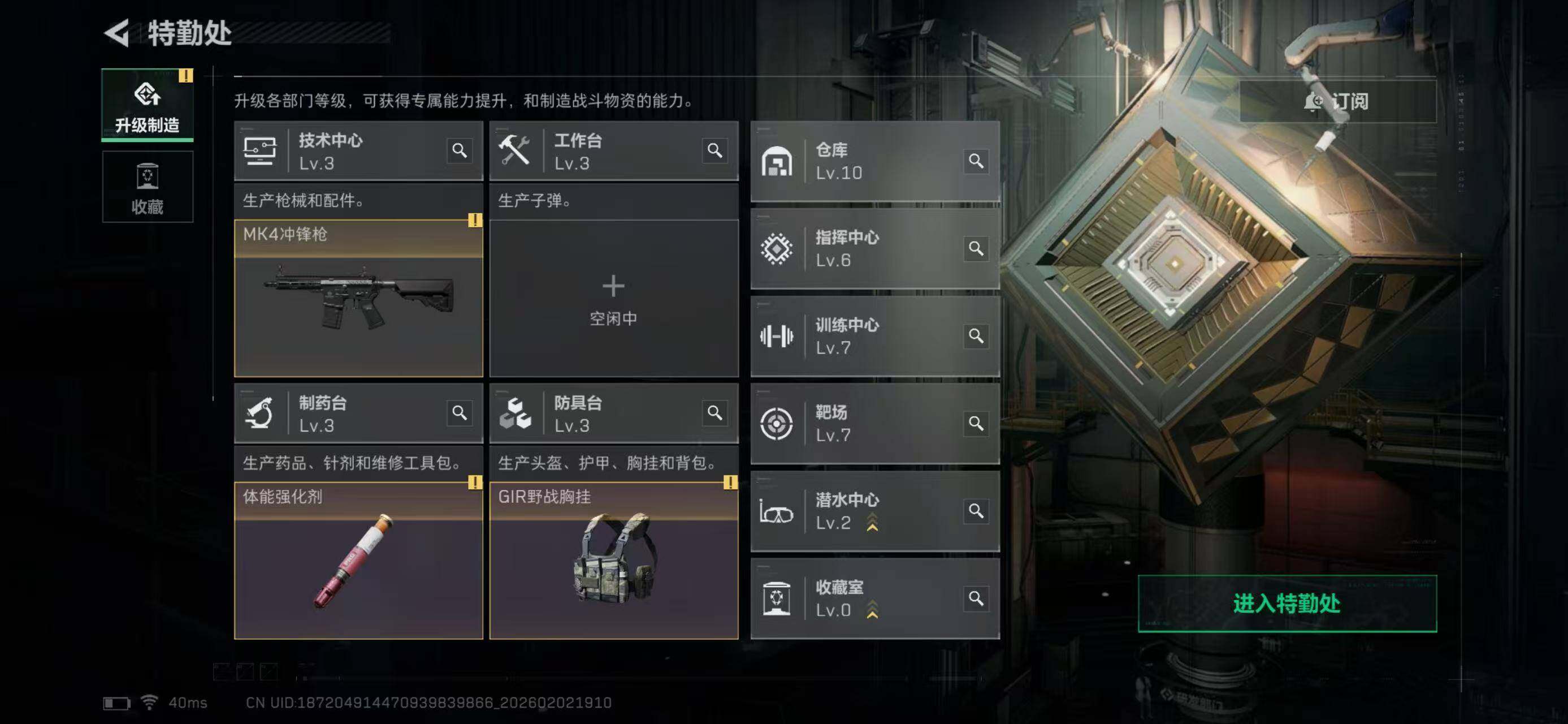
Task: Click the 收藏室 upgrade chevron arrows
Action: coord(872,610)
